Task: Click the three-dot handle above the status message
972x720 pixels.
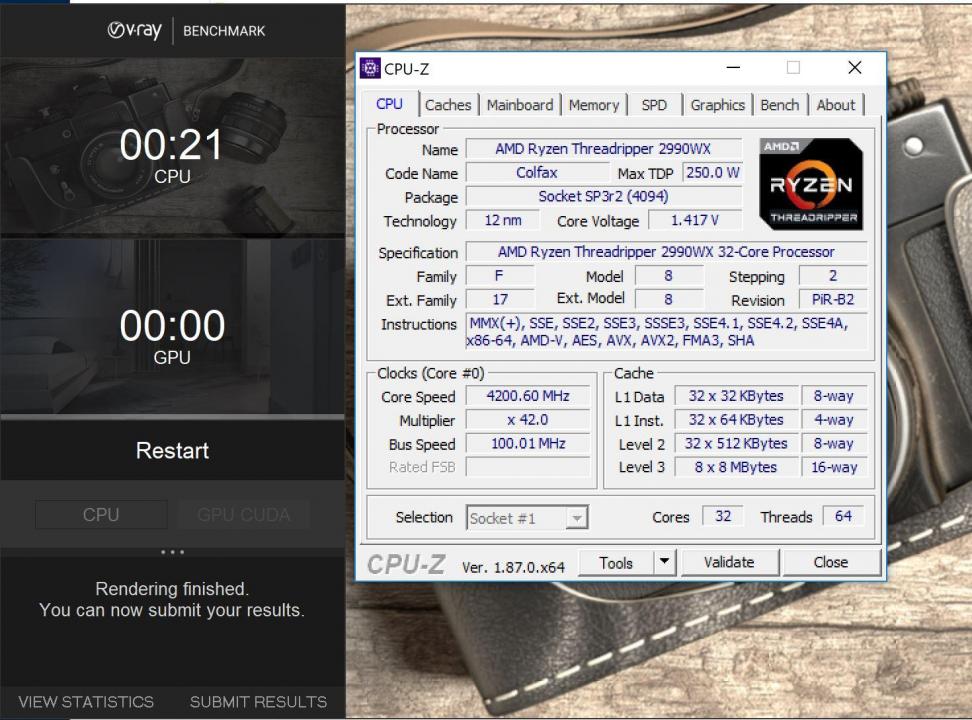Action: [x=172, y=552]
